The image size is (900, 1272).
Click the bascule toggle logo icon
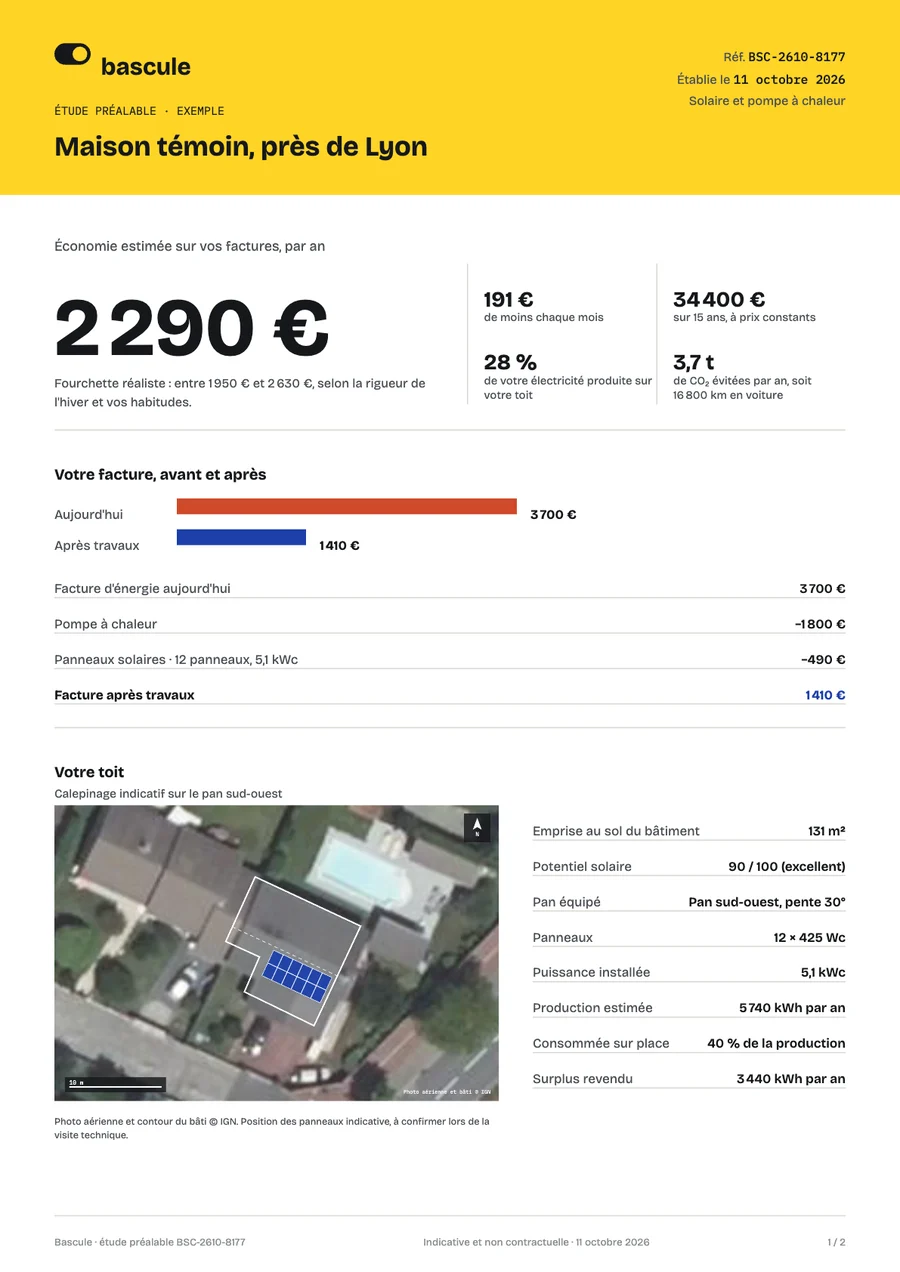[72, 54]
